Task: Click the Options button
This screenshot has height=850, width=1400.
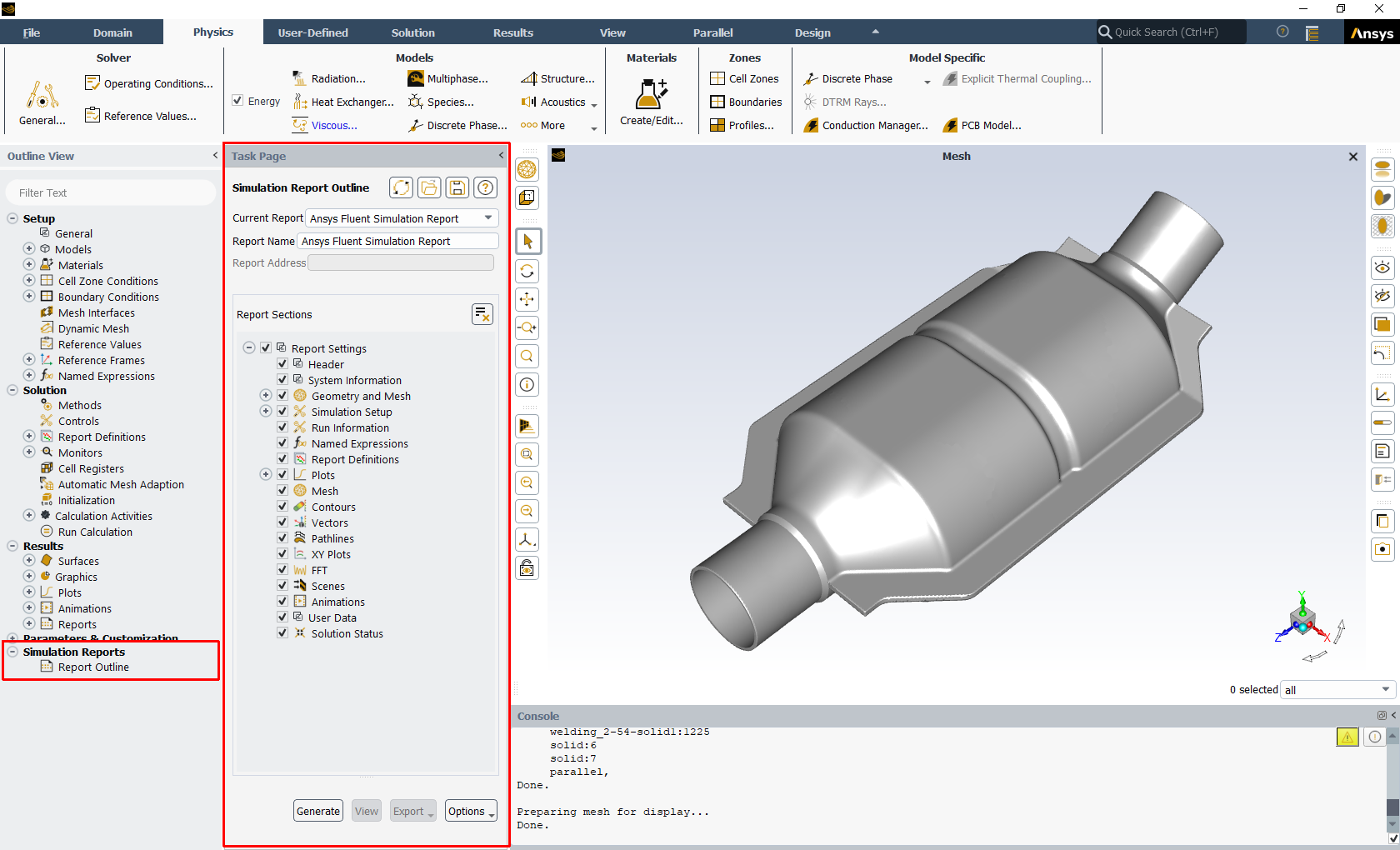Action: [468, 810]
